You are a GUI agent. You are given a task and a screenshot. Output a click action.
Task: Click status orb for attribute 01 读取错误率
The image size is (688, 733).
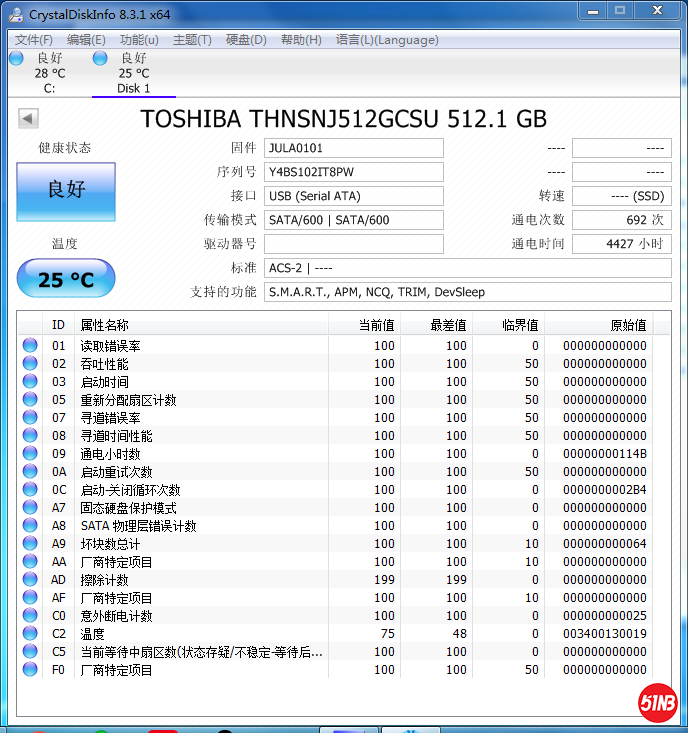30,346
